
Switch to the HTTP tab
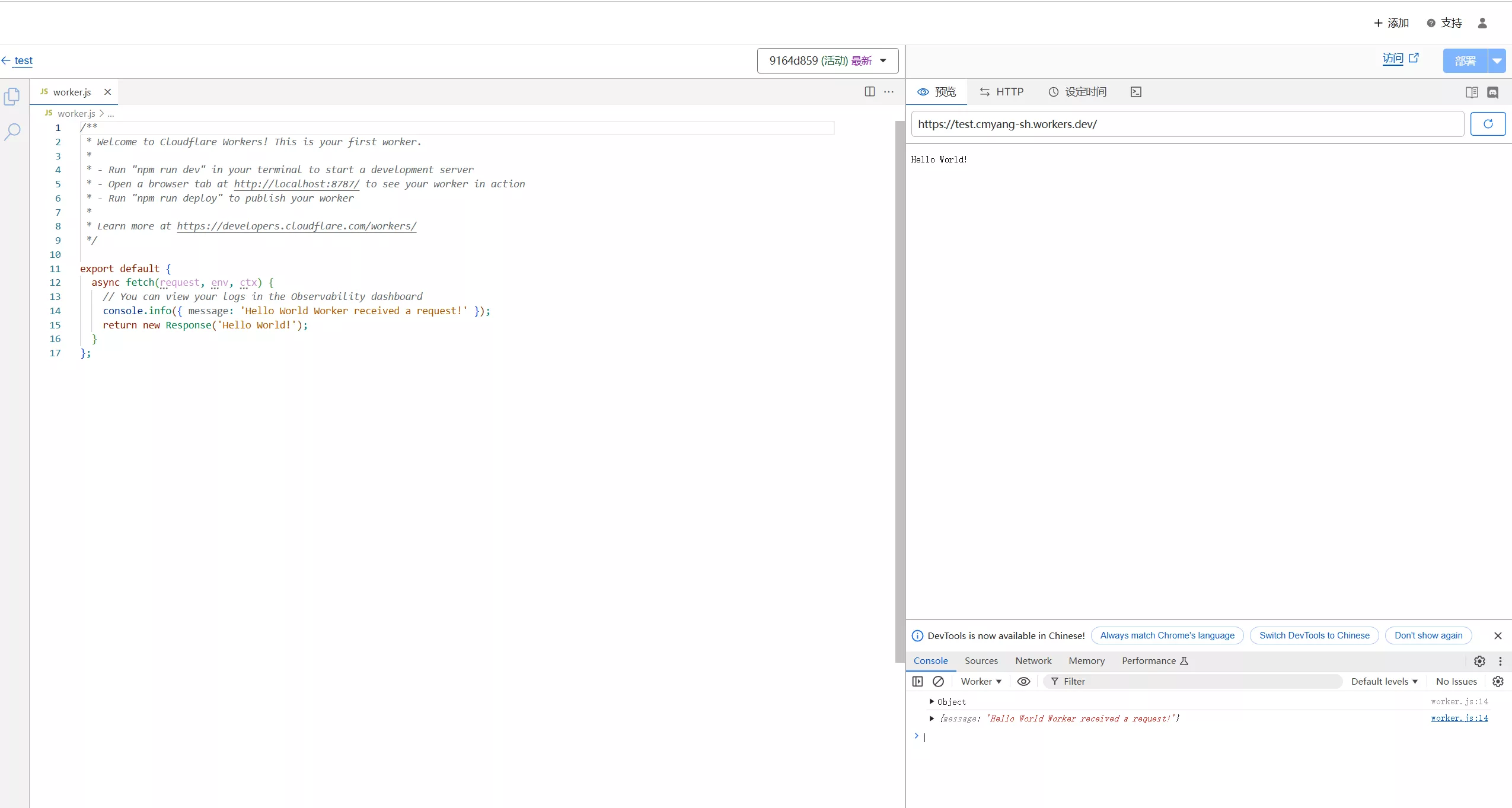click(x=1001, y=92)
